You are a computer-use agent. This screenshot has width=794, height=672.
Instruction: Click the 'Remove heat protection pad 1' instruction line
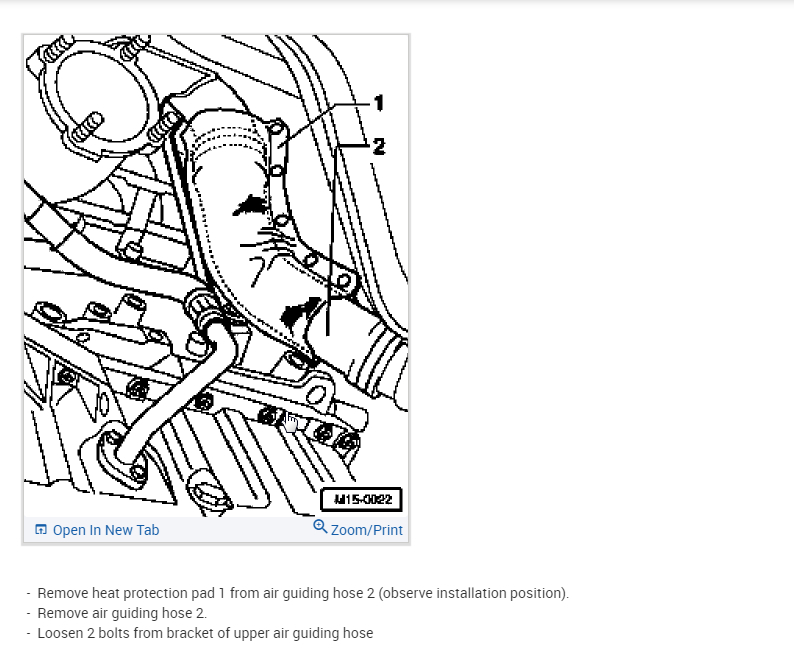coord(303,593)
